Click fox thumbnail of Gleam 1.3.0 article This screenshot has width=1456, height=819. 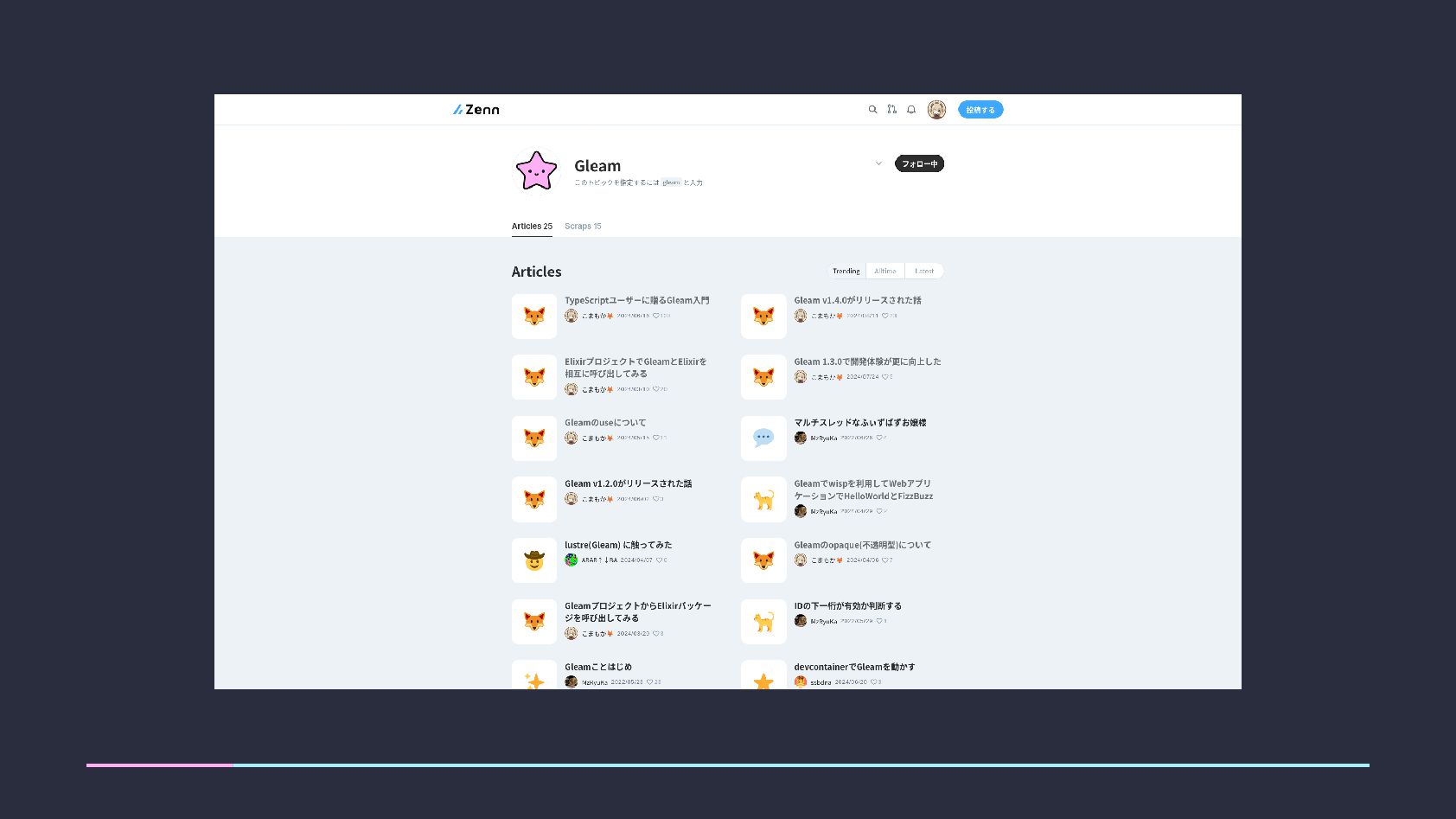[763, 377]
